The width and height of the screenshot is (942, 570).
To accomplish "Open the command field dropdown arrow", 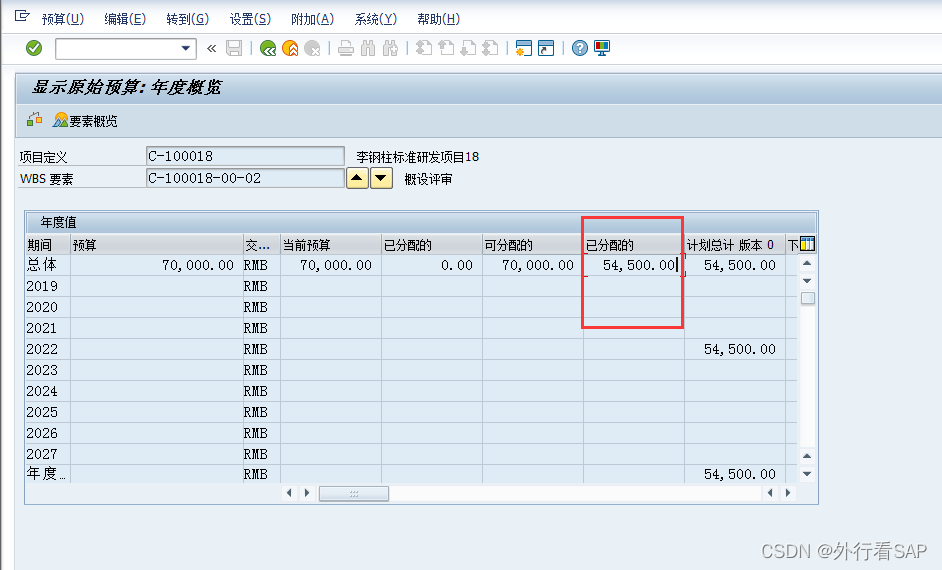I will (x=186, y=48).
